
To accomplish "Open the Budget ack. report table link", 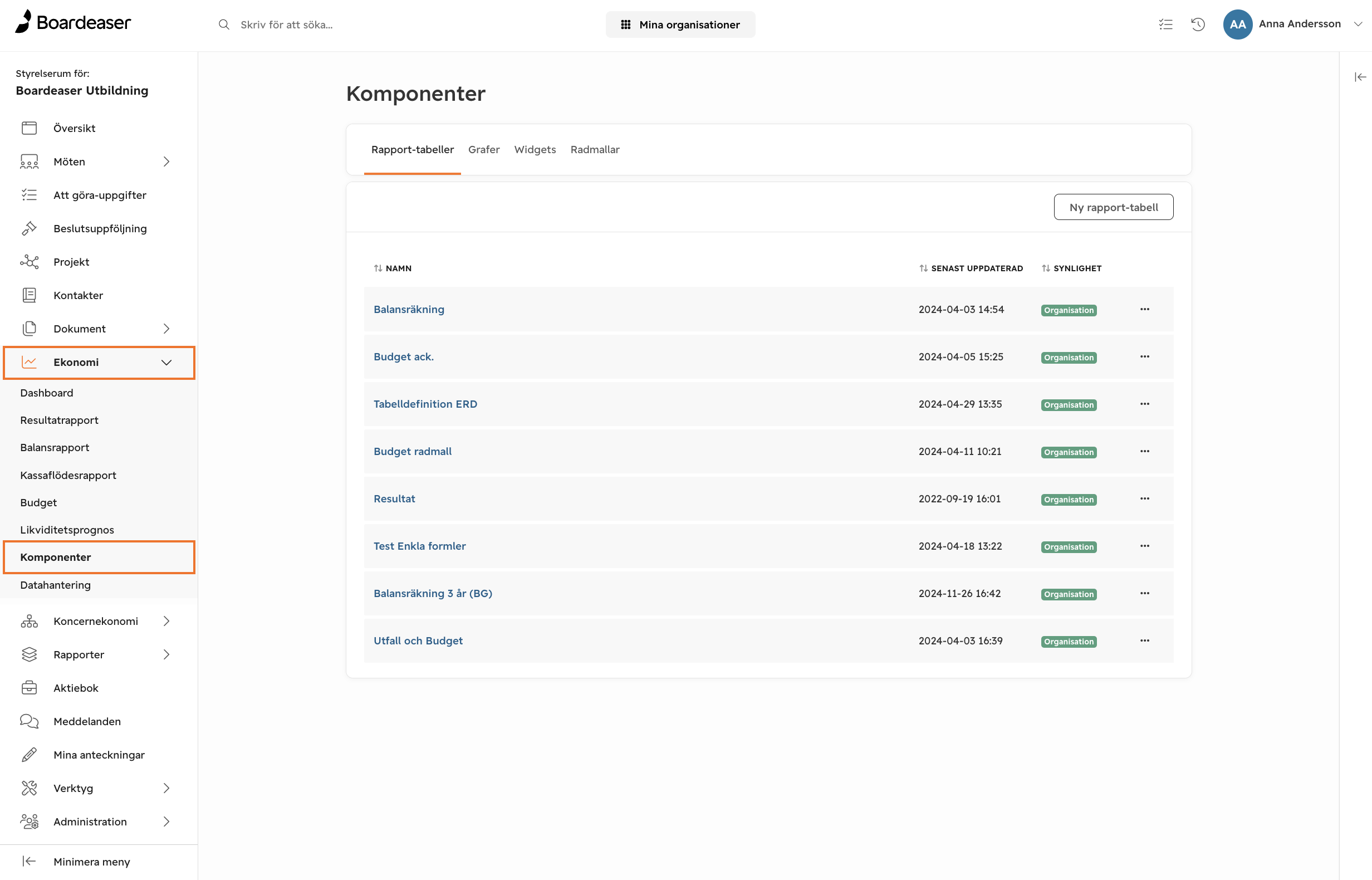I will point(403,356).
